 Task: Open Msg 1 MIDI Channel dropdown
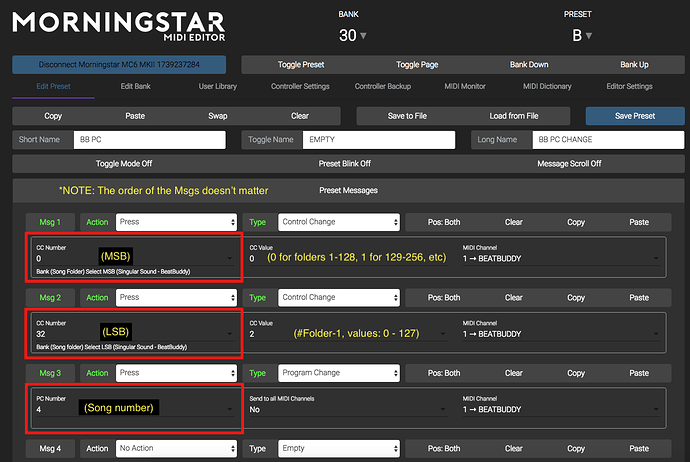pos(562,258)
